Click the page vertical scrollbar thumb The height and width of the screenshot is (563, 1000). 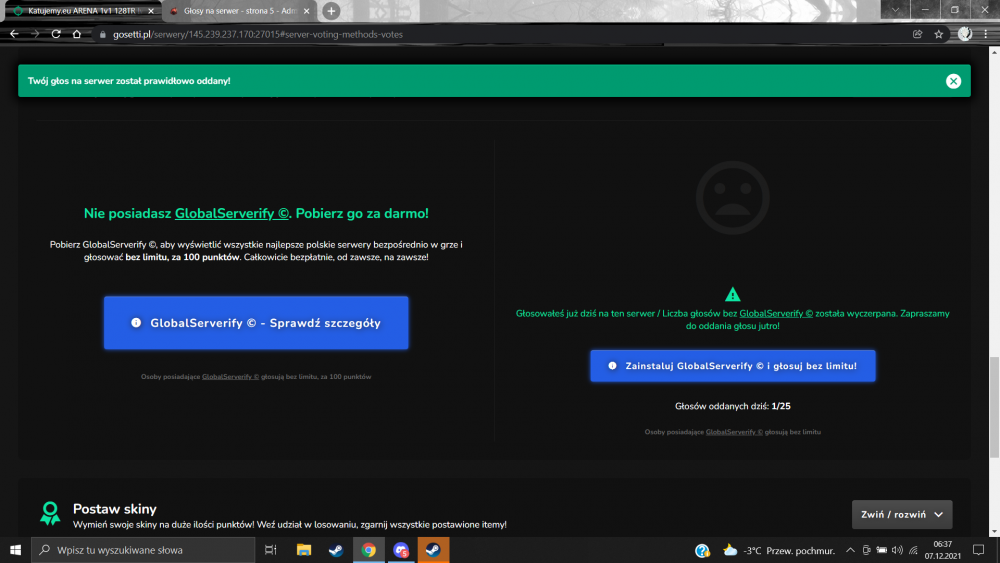tap(994, 407)
